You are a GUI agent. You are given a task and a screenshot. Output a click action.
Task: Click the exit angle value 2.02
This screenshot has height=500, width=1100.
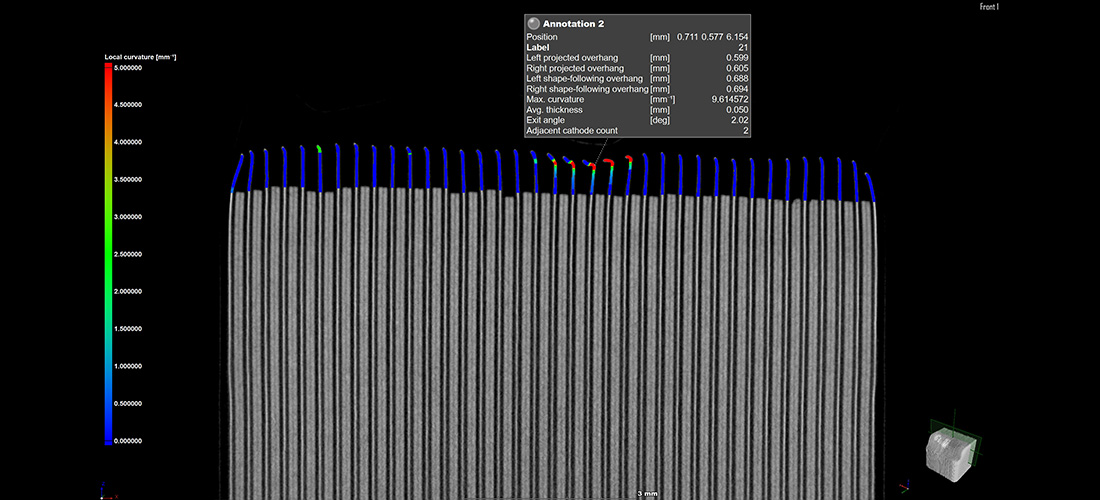(742, 121)
